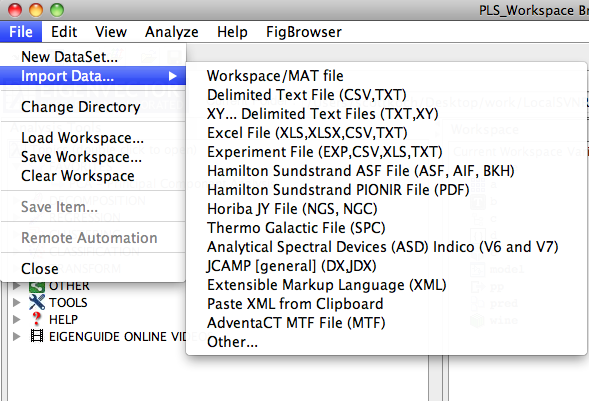Open the Analyze menu

[172, 32]
